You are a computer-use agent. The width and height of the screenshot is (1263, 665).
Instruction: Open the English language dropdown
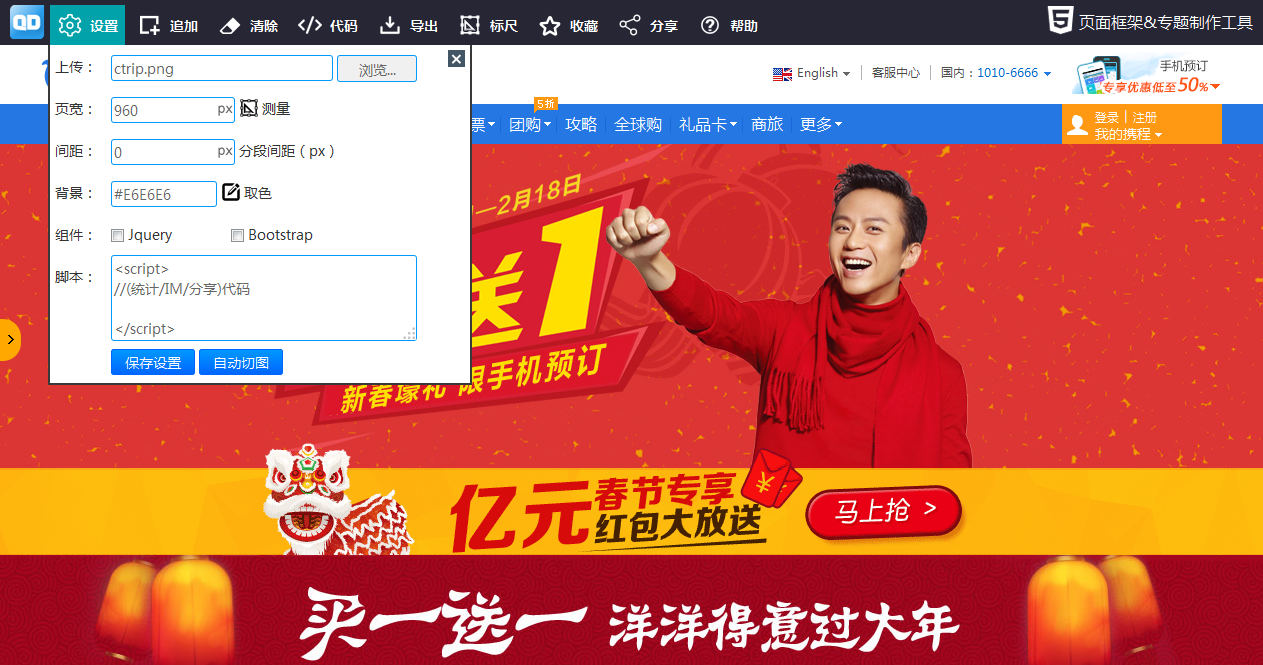811,73
